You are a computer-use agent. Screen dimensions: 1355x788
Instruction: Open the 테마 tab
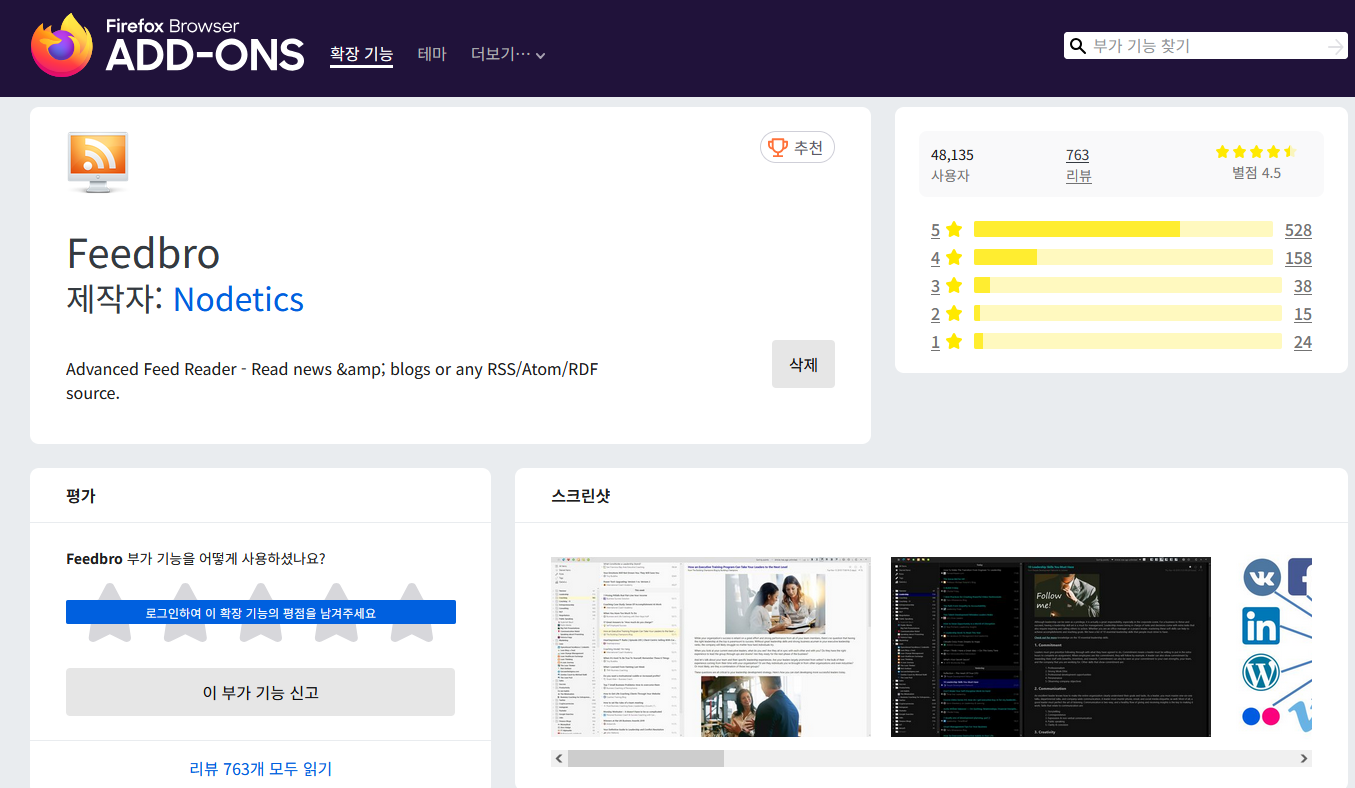(432, 55)
